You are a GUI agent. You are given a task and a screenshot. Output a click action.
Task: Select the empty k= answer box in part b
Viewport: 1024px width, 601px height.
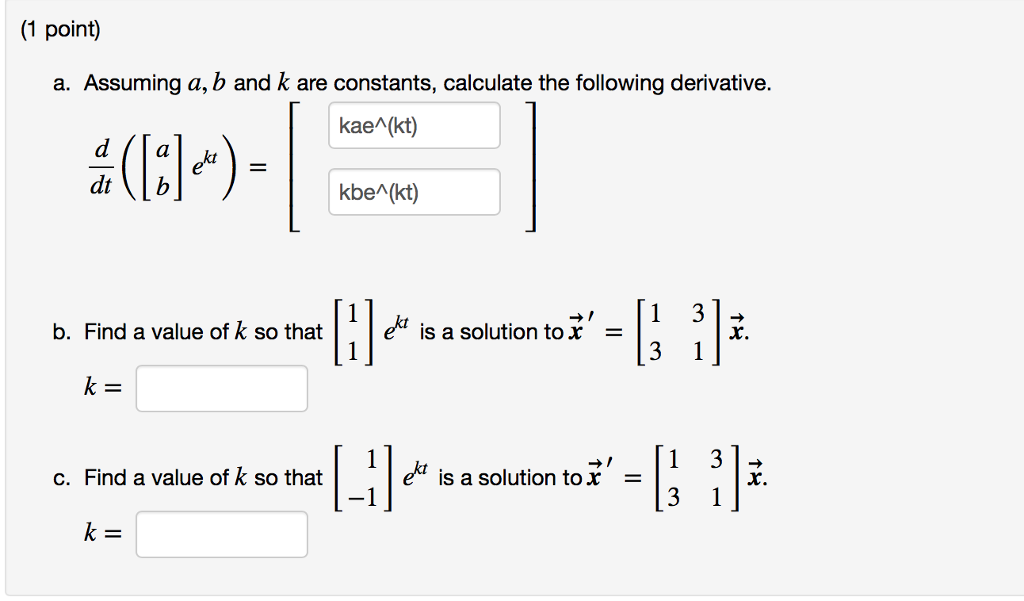tap(221, 388)
